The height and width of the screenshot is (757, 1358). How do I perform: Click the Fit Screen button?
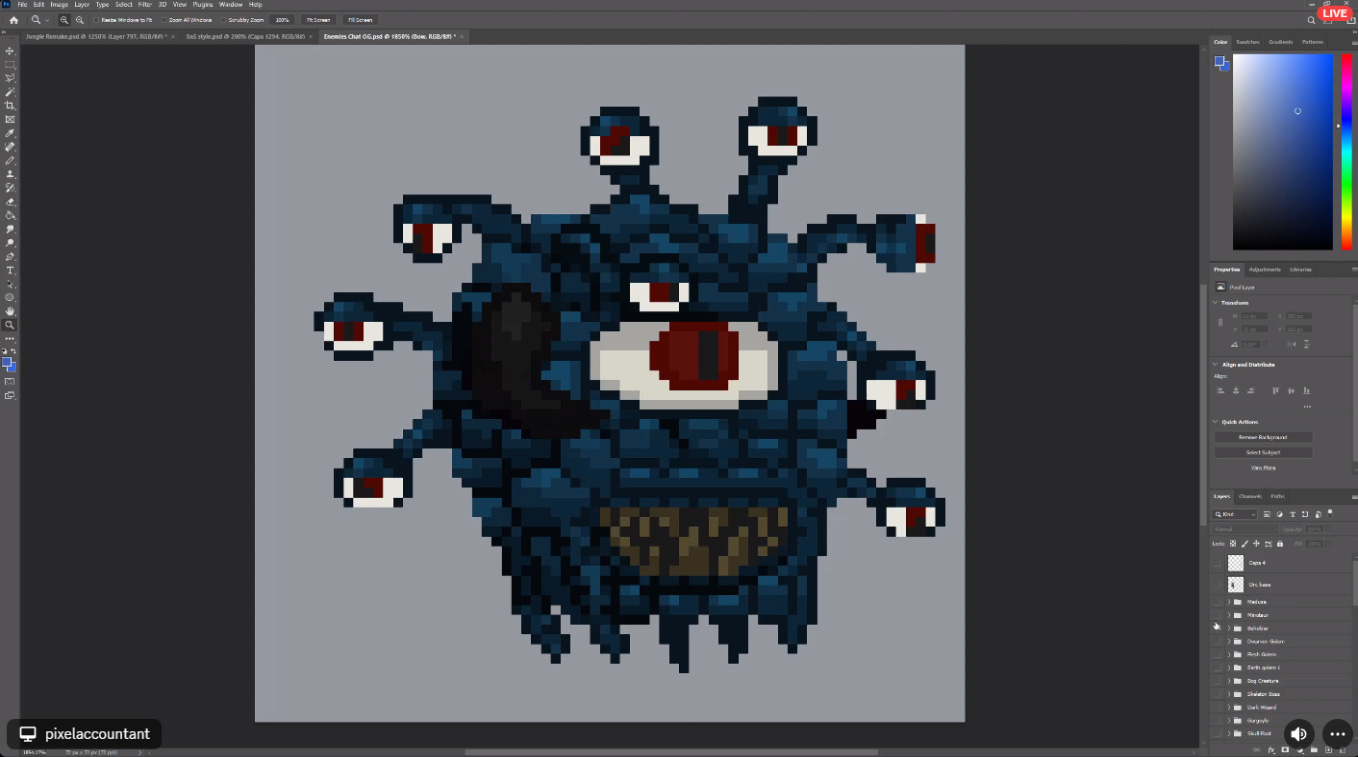coord(318,20)
